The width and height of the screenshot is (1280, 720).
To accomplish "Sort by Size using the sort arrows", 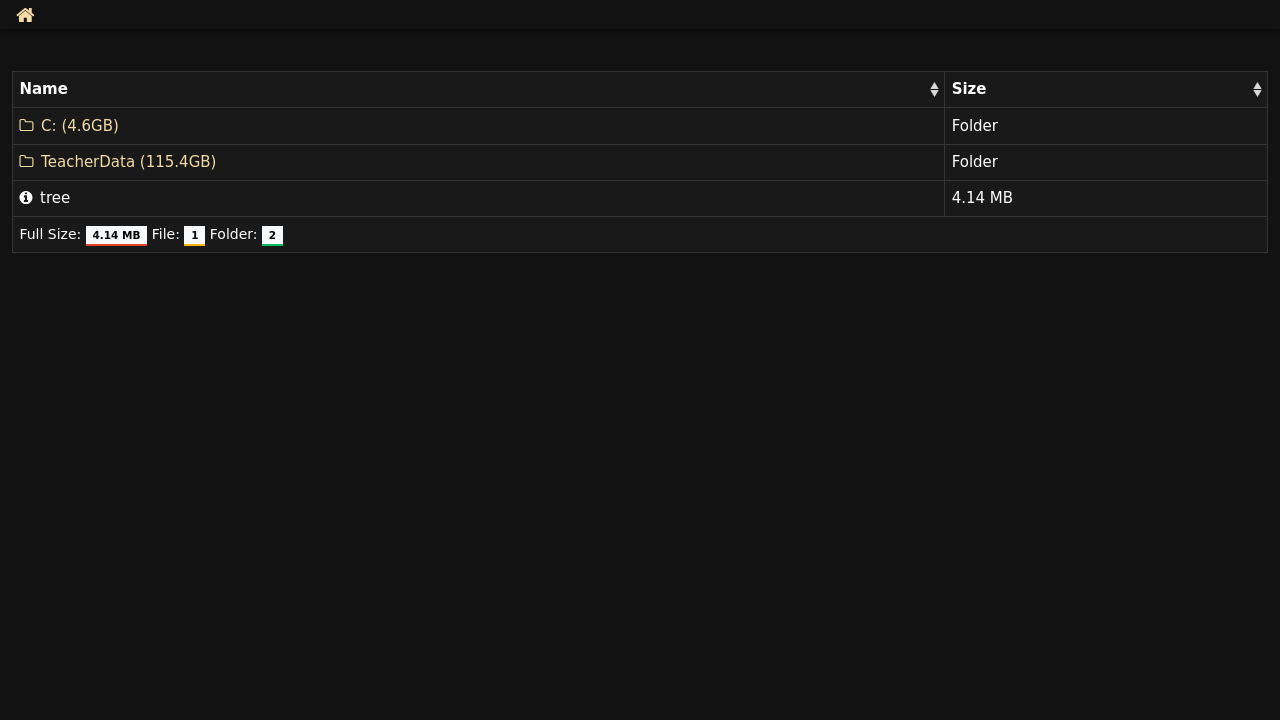I will [x=1257, y=90].
